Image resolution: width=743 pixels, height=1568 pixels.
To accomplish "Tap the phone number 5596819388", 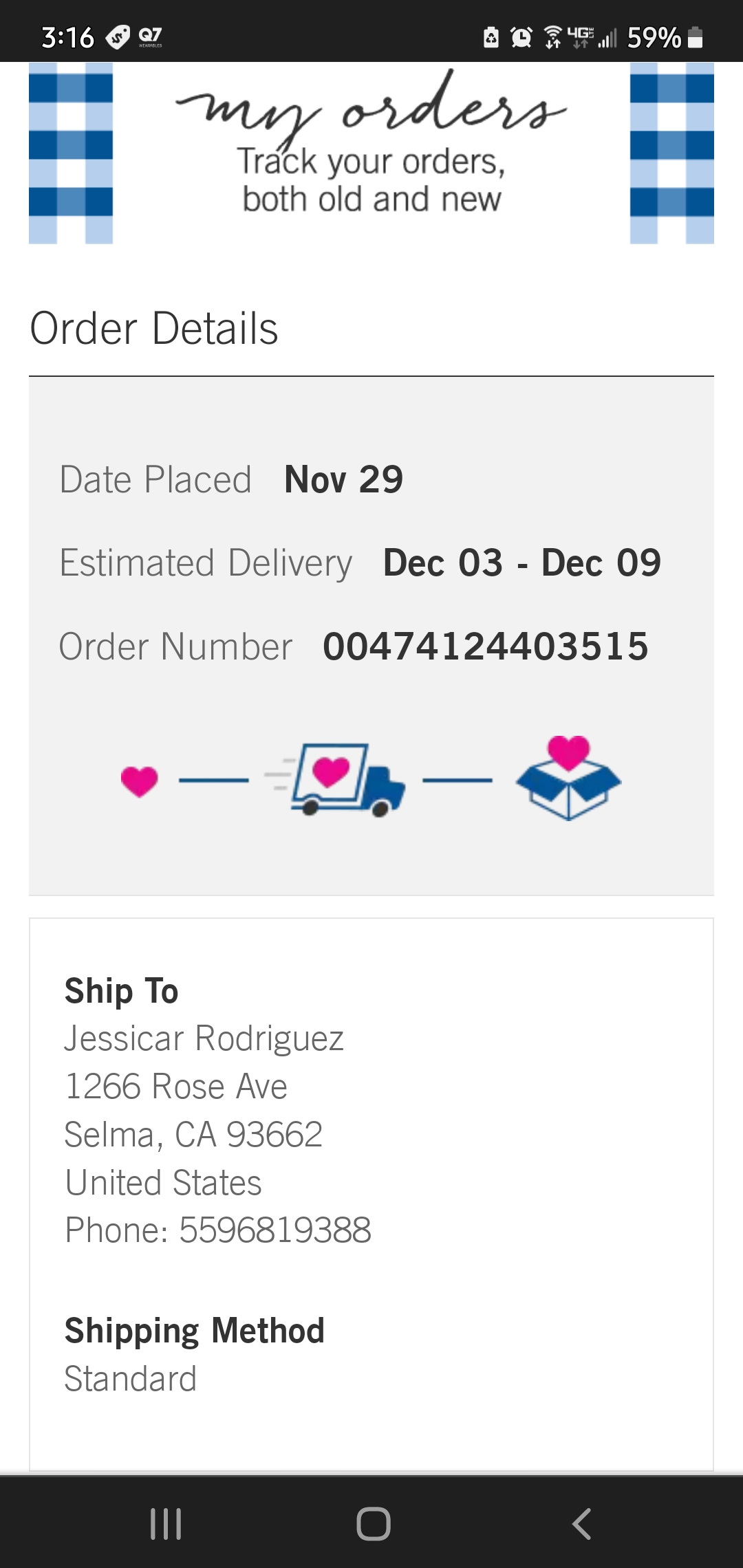I will [x=275, y=1230].
